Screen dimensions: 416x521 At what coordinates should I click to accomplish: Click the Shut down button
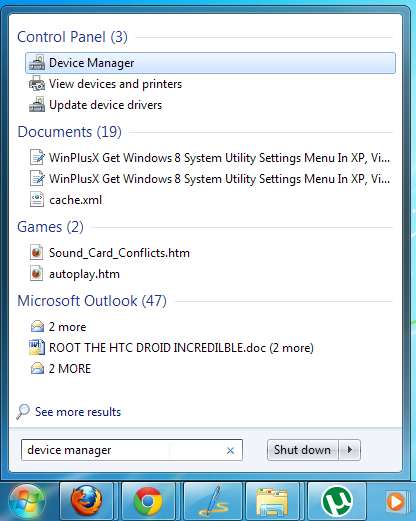click(x=303, y=450)
